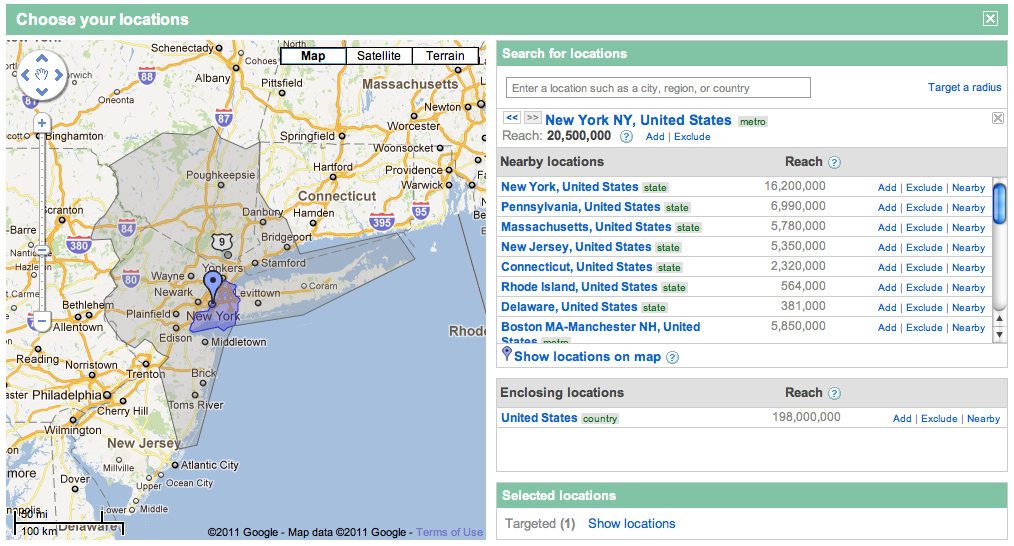Screen dimensions: 1014x546
Task: Open the map Terms of Use link
Action: [449, 532]
